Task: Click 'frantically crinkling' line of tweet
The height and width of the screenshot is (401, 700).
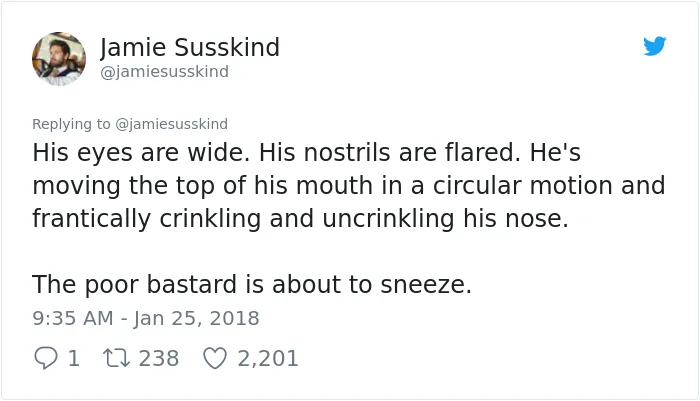Action: [x=300, y=218]
